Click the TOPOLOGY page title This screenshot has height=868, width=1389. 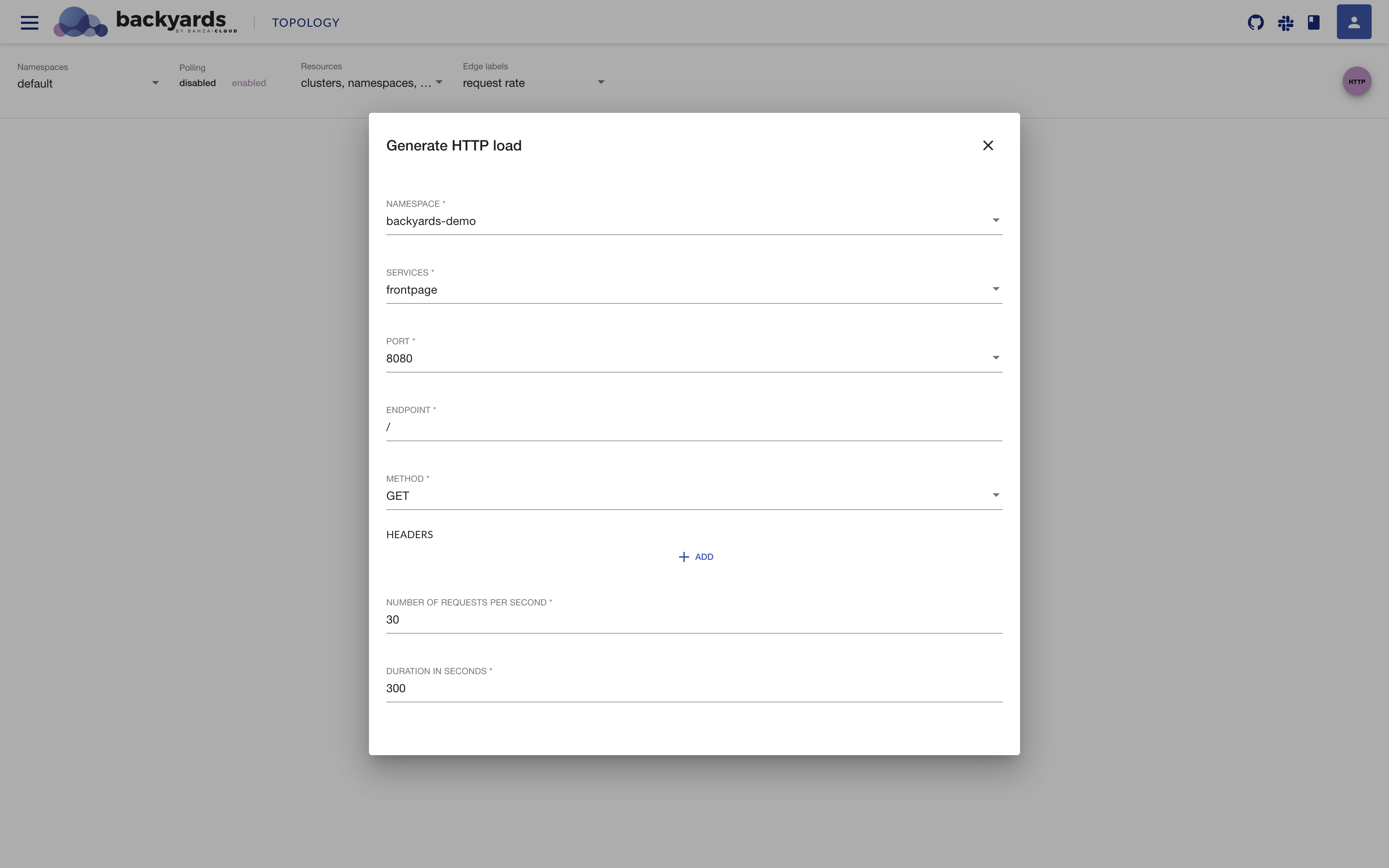[x=305, y=23]
